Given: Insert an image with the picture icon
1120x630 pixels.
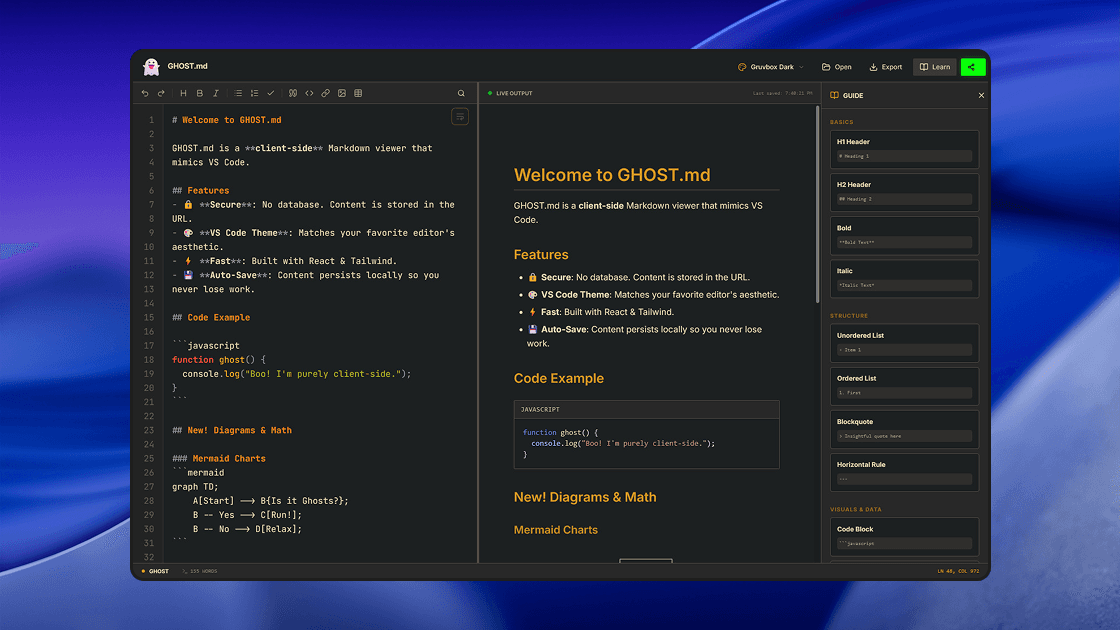Looking at the screenshot, I should [342, 94].
